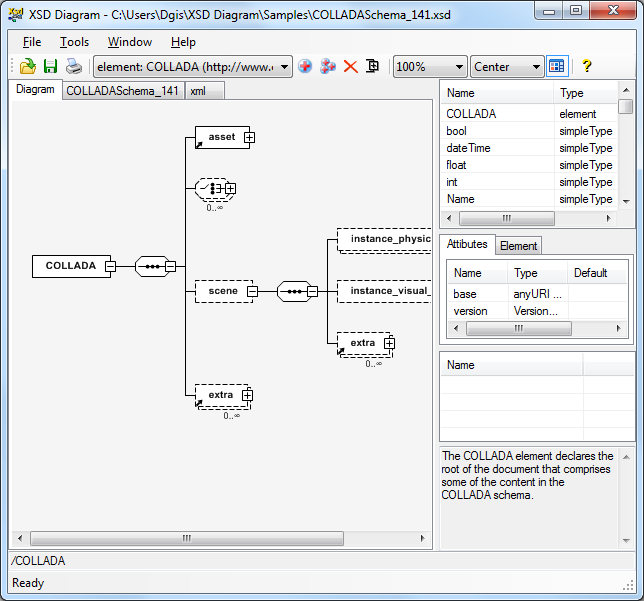Open the 100% zoom dropdown

tap(459, 67)
